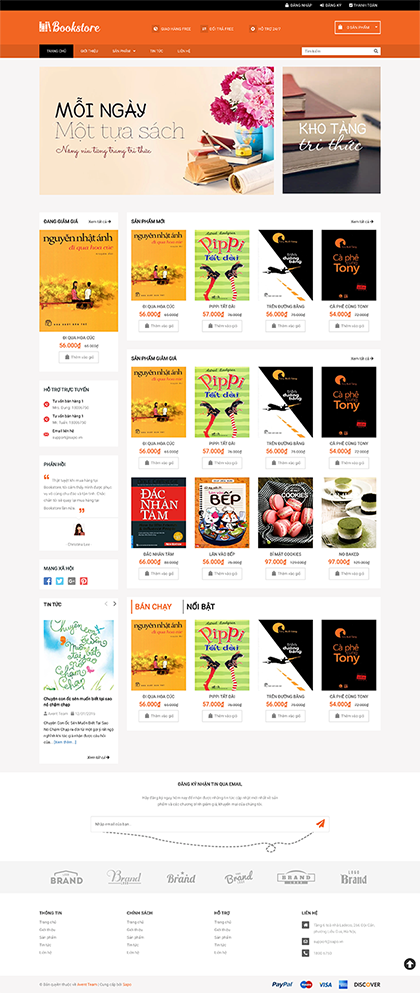Click the Google Plus social icon
This screenshot has width=420, height=993.
click(x=72, y=581)
